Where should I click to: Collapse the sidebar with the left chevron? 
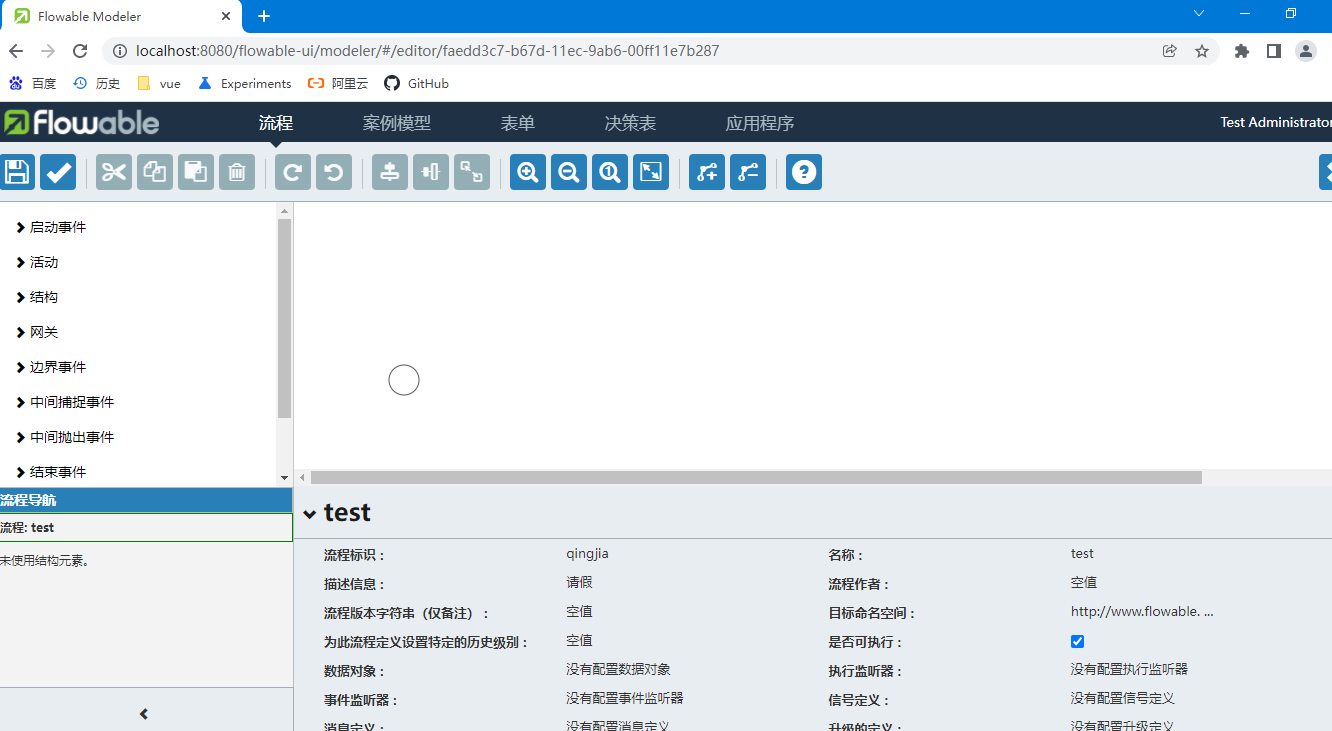[x=143, y=713]
